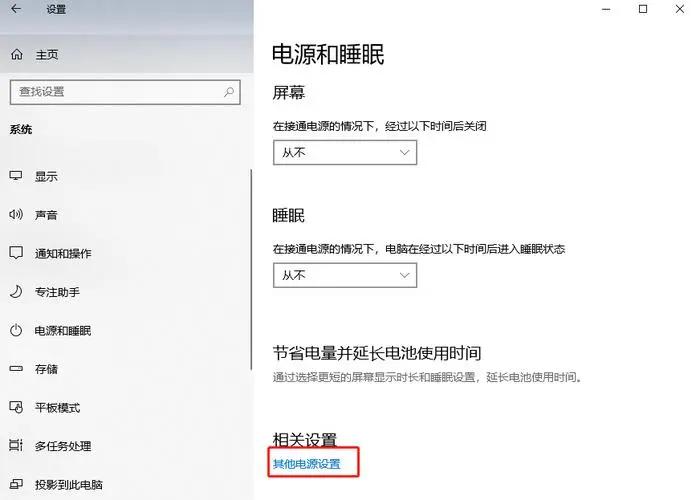
Task: Expand the screen dropdown chevron arrow
Action: click(404, 153)
